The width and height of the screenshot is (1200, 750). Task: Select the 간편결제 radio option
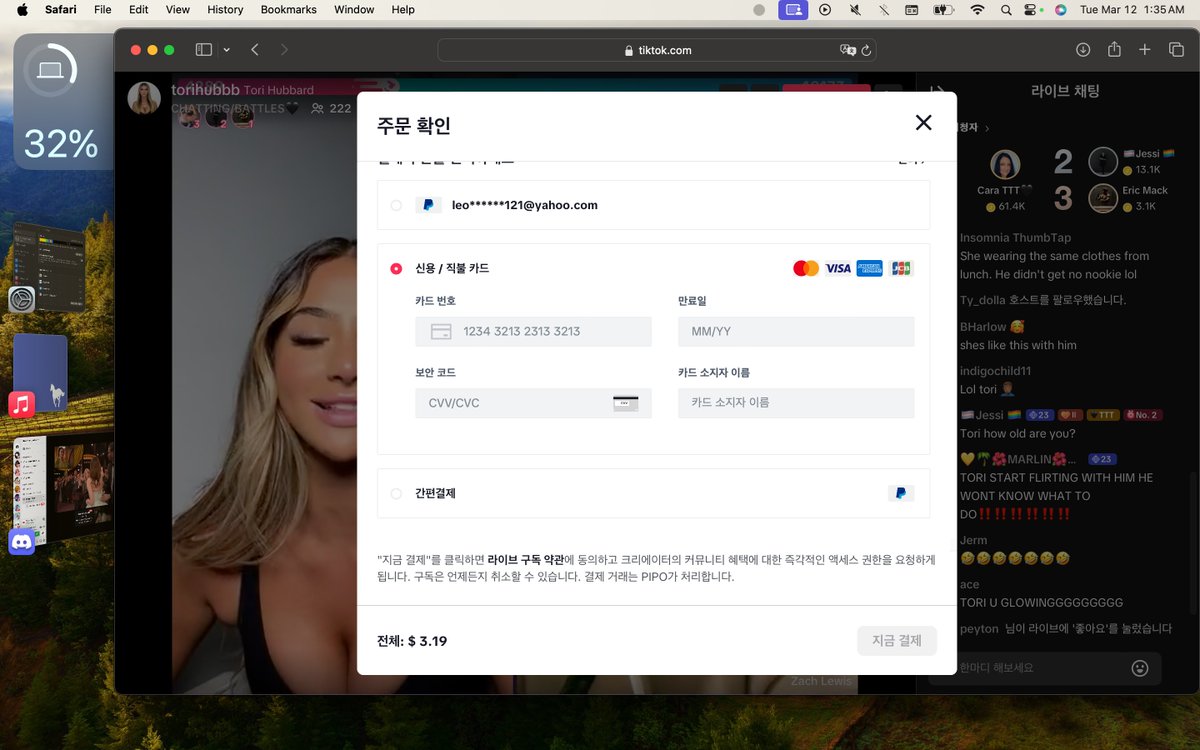[x=396, y=493]
